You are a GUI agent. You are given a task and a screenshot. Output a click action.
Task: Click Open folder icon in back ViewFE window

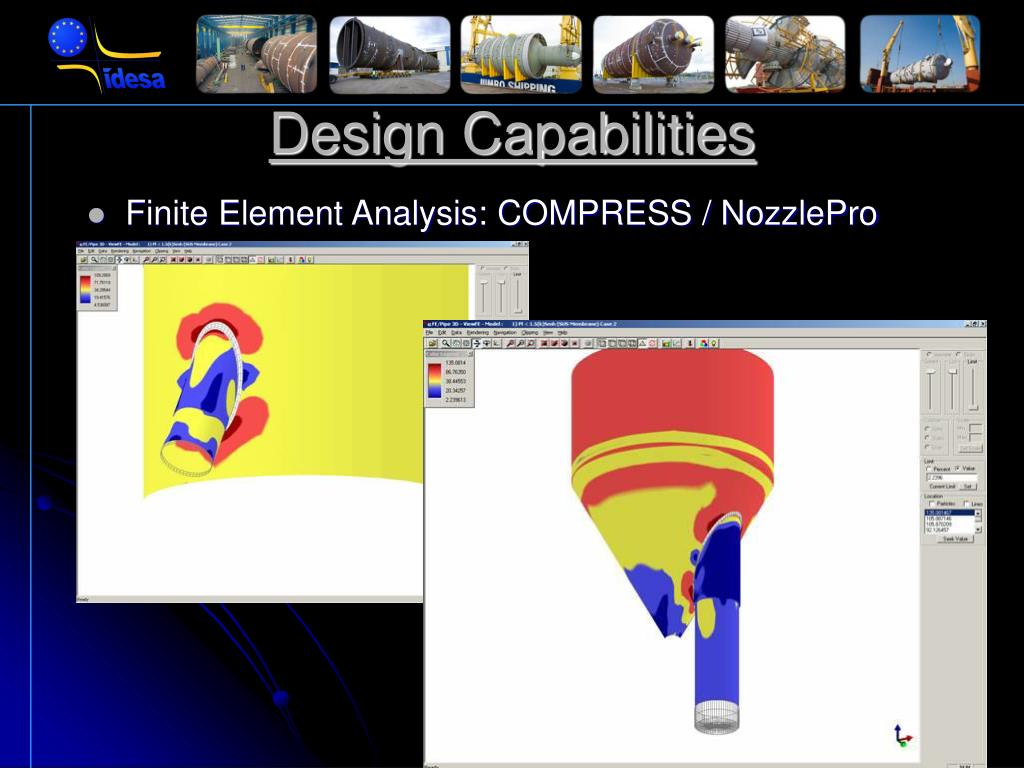click(84, 259)
